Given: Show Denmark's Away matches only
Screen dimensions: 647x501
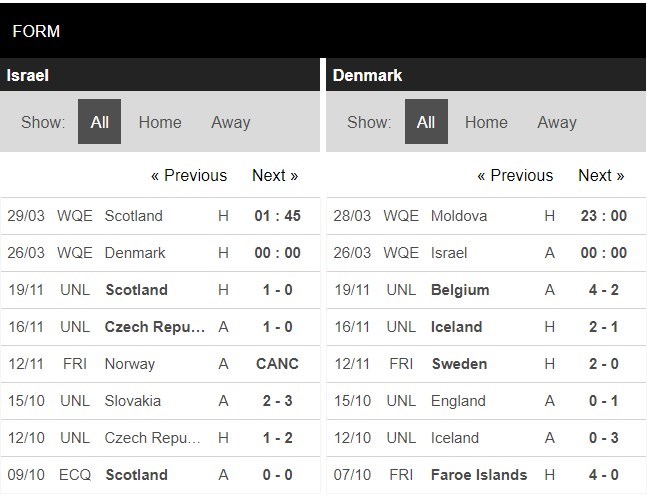Looking at the screenshot, I should (x=557, y=122).
